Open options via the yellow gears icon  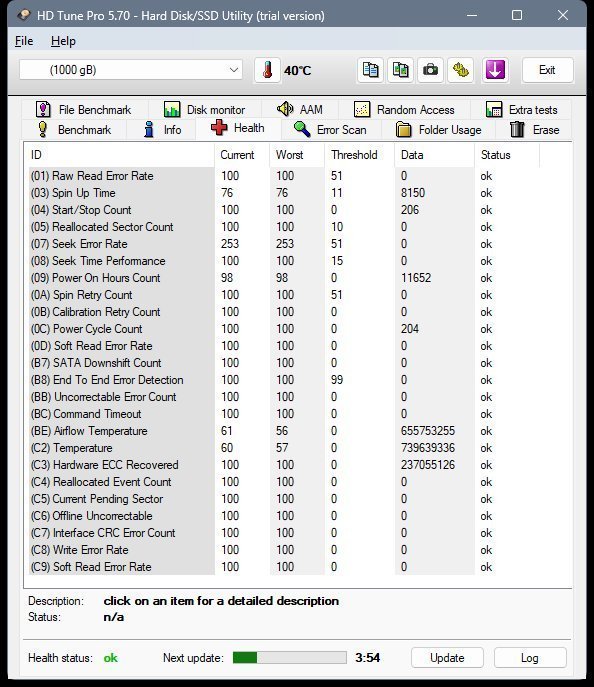point(460,70)
